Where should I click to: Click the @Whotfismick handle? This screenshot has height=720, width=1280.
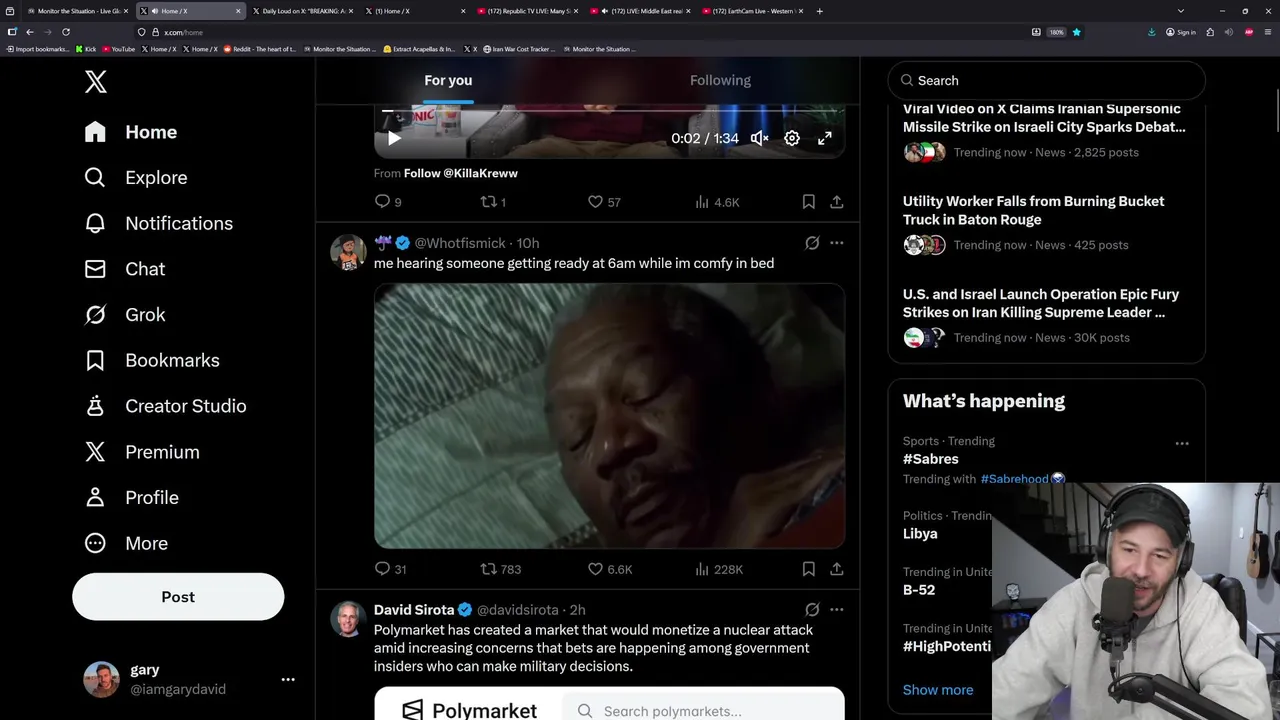(x=460, y=243)
